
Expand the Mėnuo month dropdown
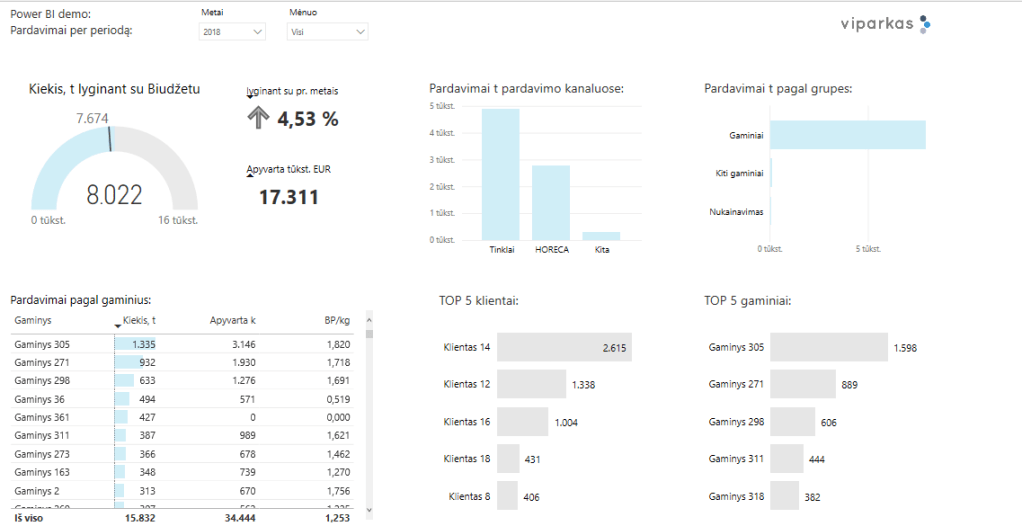coord(327,33)
